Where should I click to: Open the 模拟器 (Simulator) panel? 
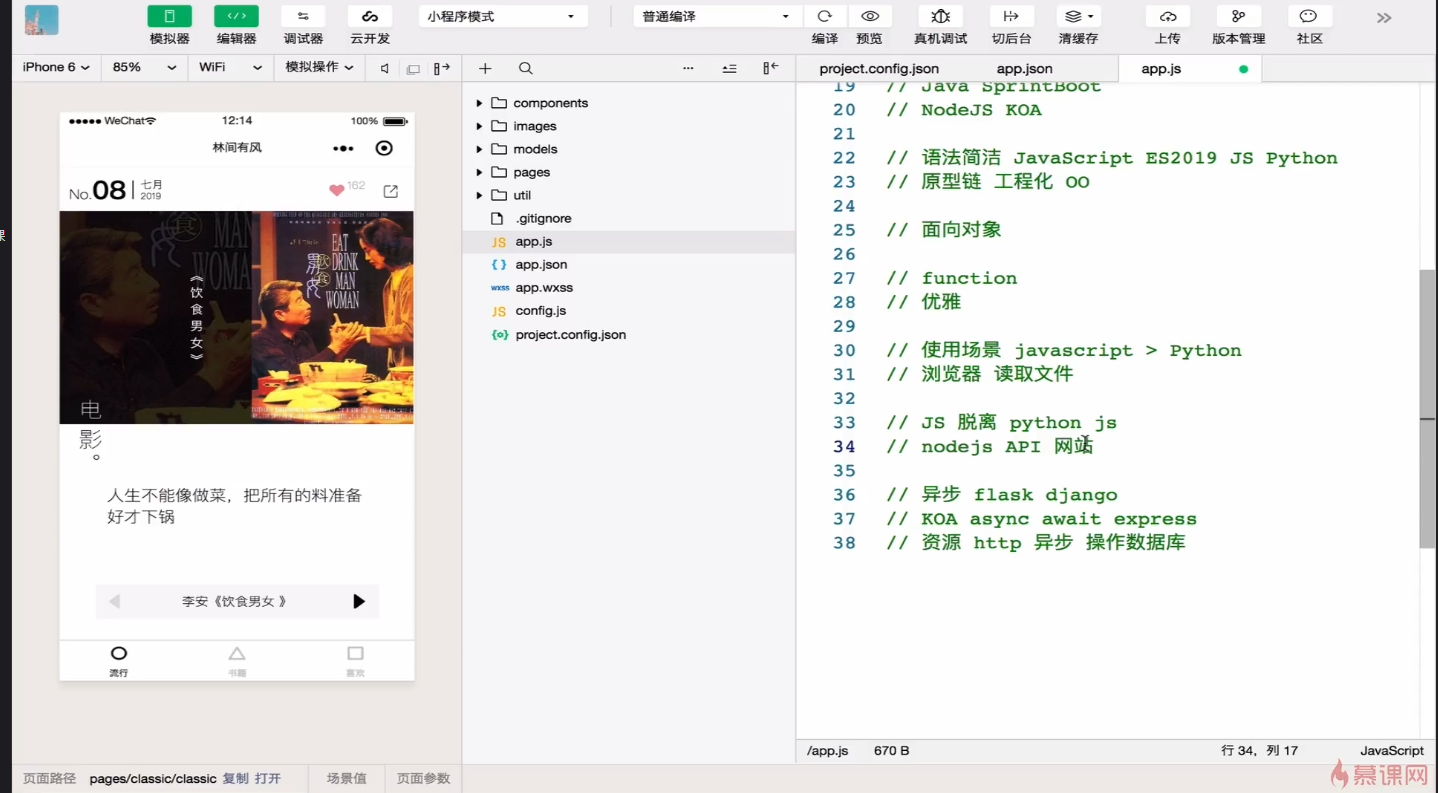tap(168, 24)
